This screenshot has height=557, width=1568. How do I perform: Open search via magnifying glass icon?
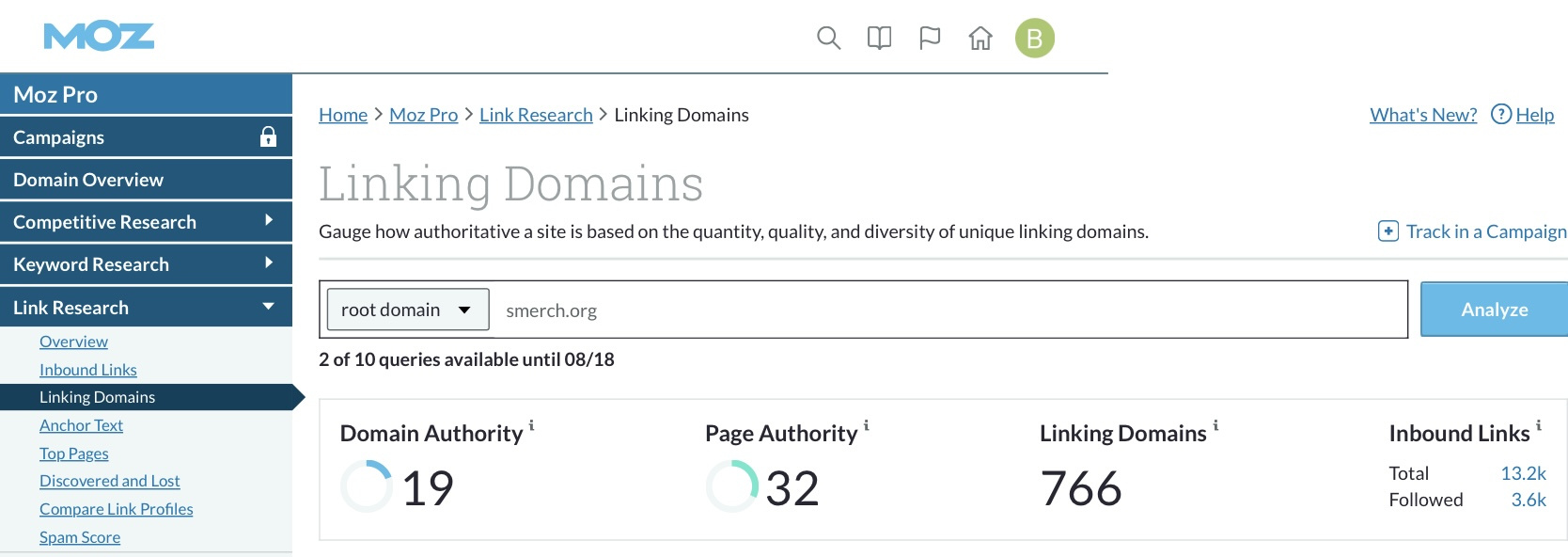point(828,39)
